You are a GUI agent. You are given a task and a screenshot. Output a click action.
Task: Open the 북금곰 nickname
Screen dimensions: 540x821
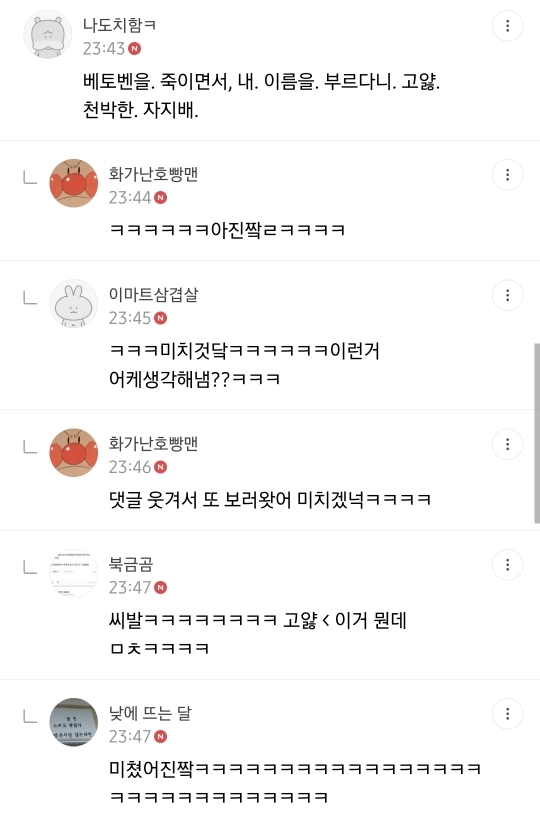pyautogui.click(x=131, y=564)
